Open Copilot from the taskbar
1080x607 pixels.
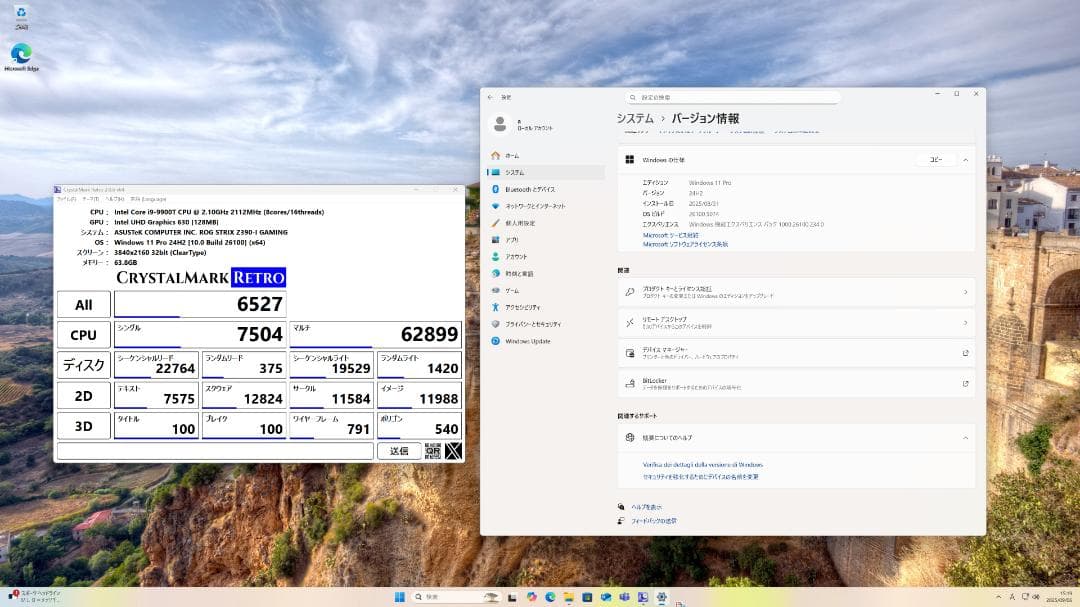tap(531, 597)
